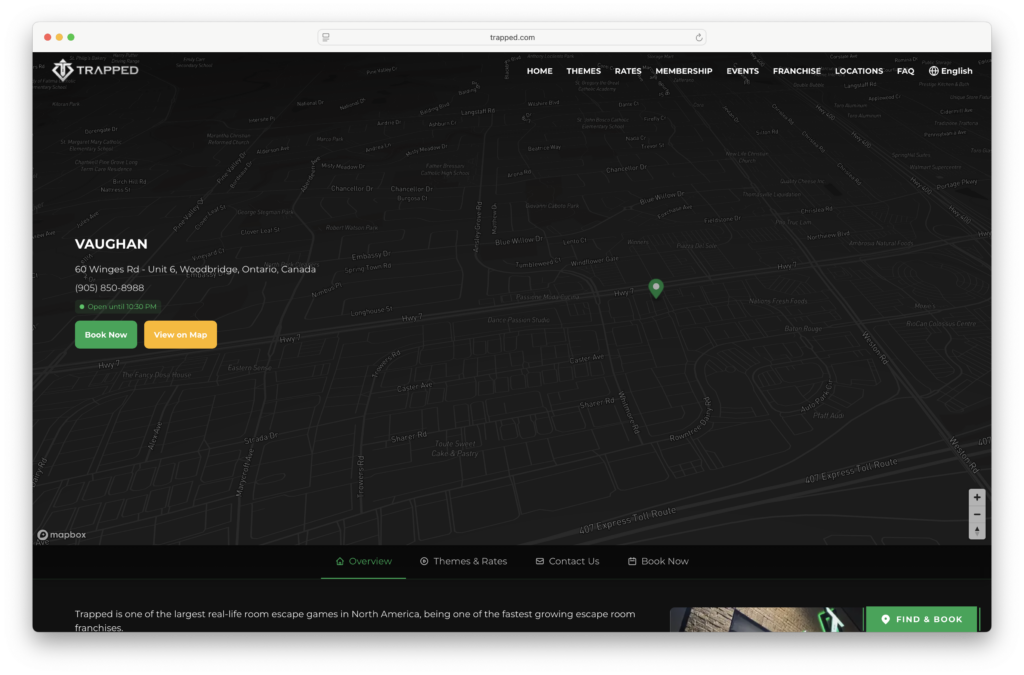Click the page settings icon in address bar
Image resolution: width=1024 pixels, height=675 pixels.
tap(326, 37)
